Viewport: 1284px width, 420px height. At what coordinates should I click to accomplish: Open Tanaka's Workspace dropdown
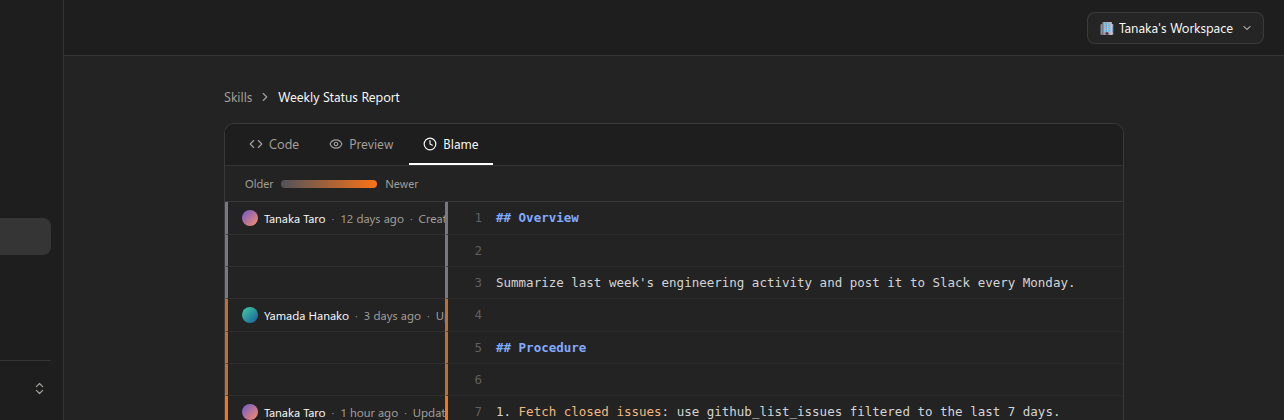(x=1175, y=28)
